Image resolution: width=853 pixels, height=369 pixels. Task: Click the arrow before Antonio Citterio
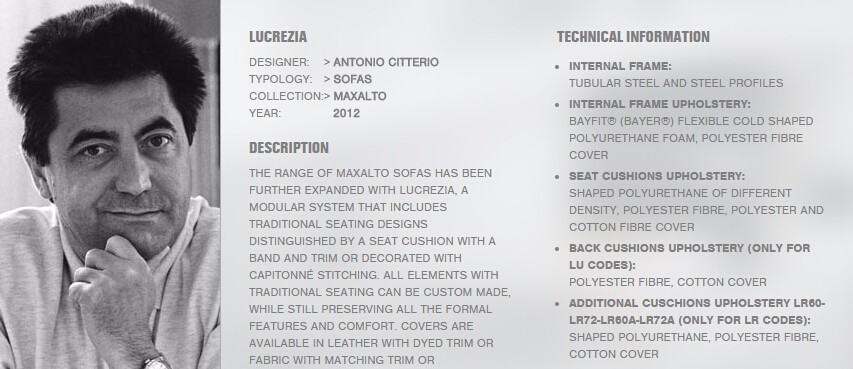(x=327, y=62)
